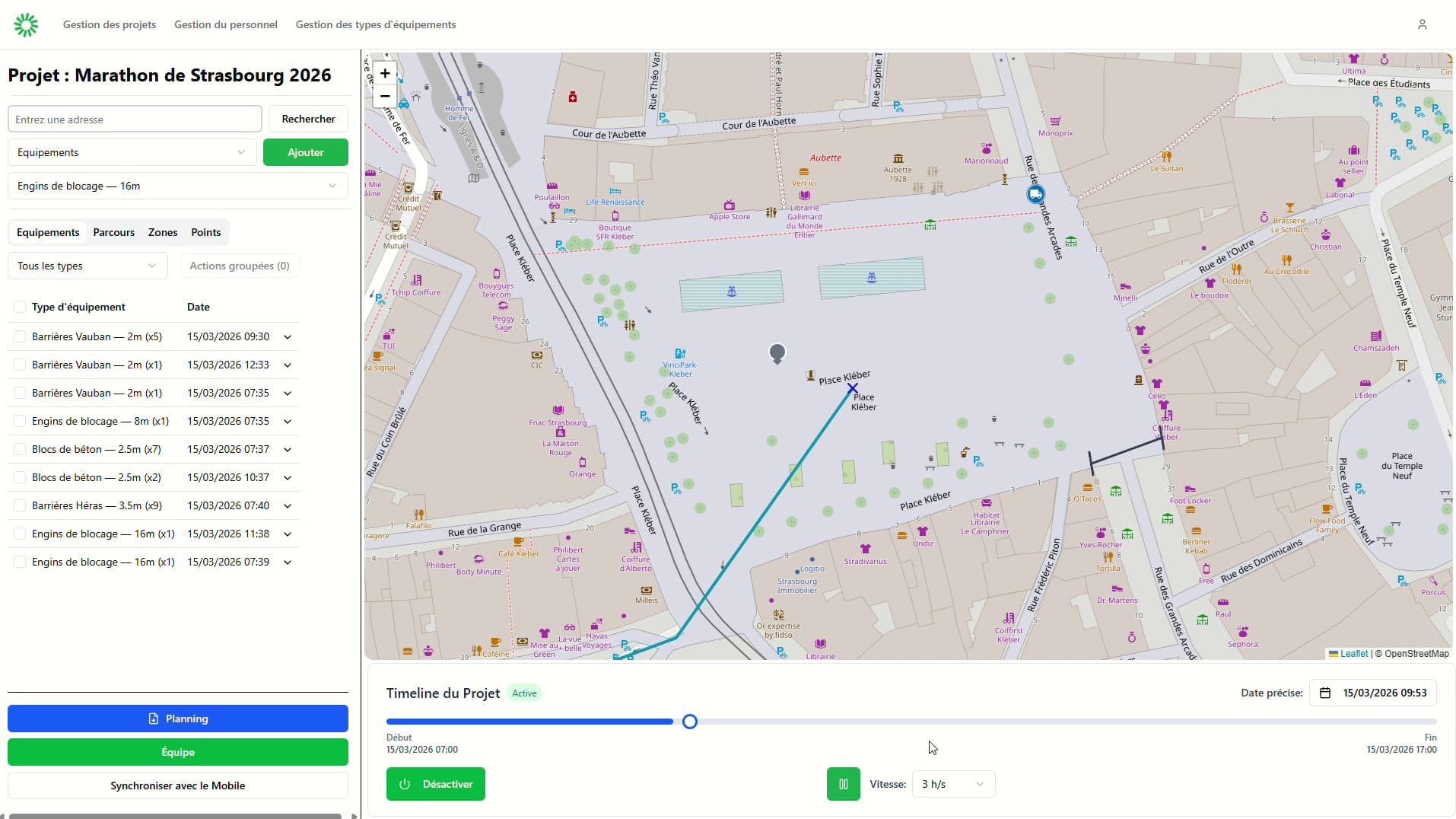Click the blue X marker at Place Kléber
Image resolution: width=1456 pixels, height=819 pixels.
click(852, 388)
